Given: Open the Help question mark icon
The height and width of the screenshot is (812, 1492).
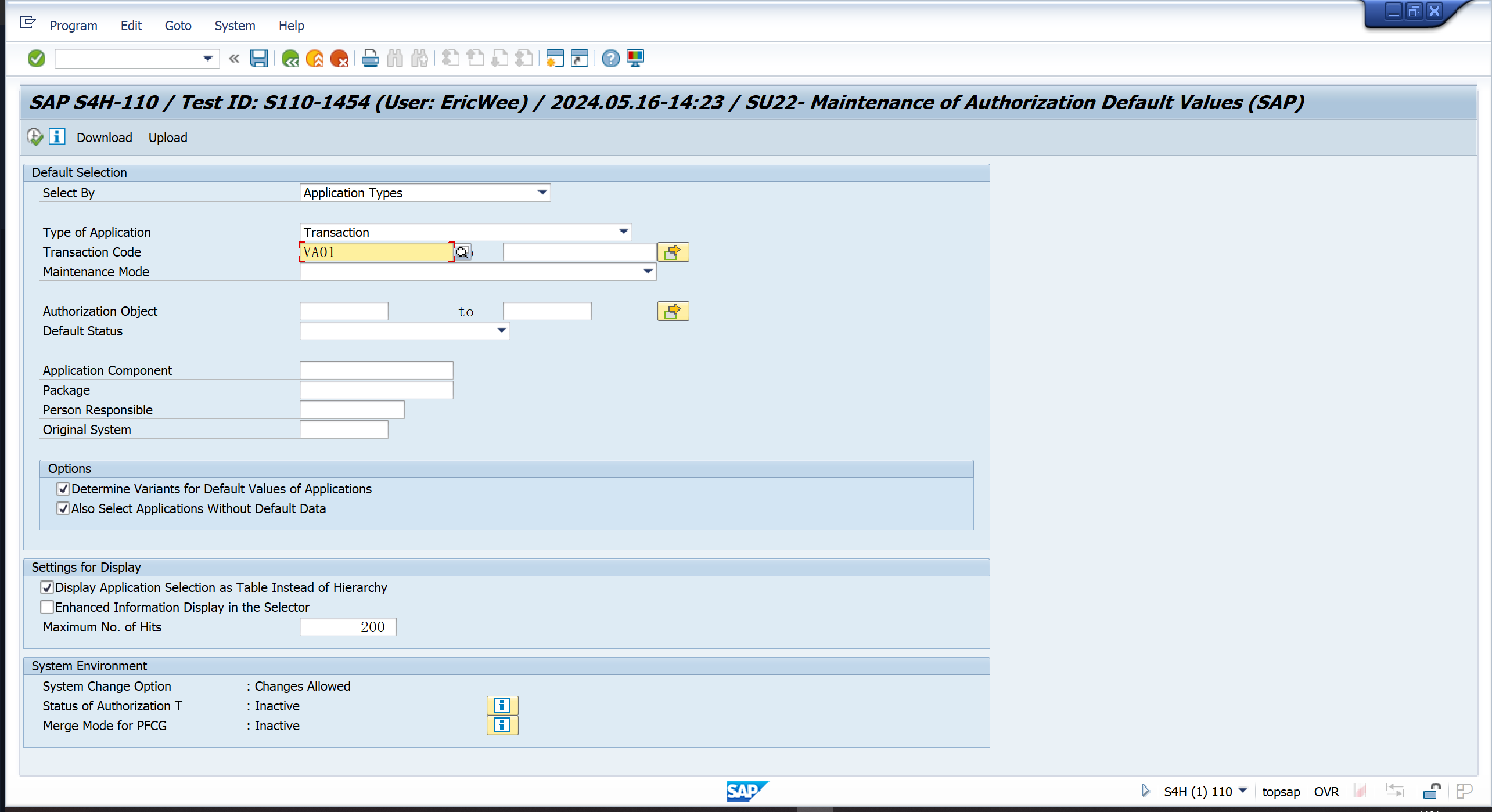Looking at the screenshot, I should coord(610,58).
